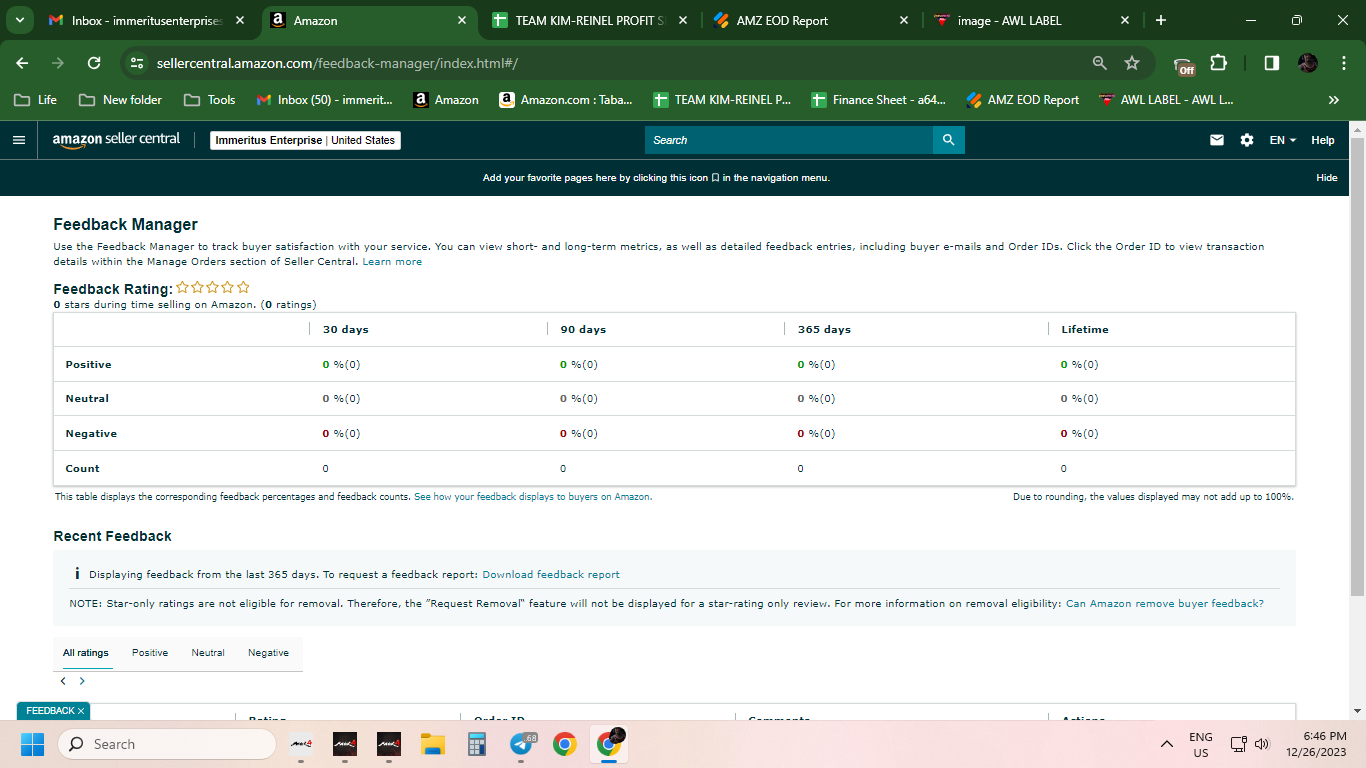Open the Finance Sheet bookmark

[878, 100]
